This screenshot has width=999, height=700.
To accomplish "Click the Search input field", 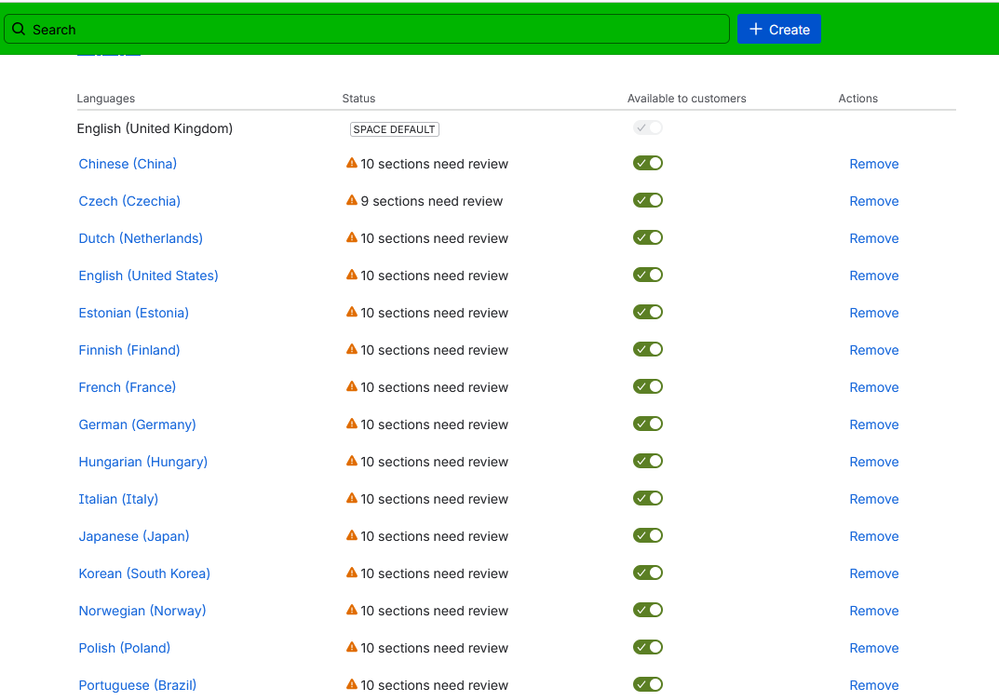I will [x=366, y=29].
